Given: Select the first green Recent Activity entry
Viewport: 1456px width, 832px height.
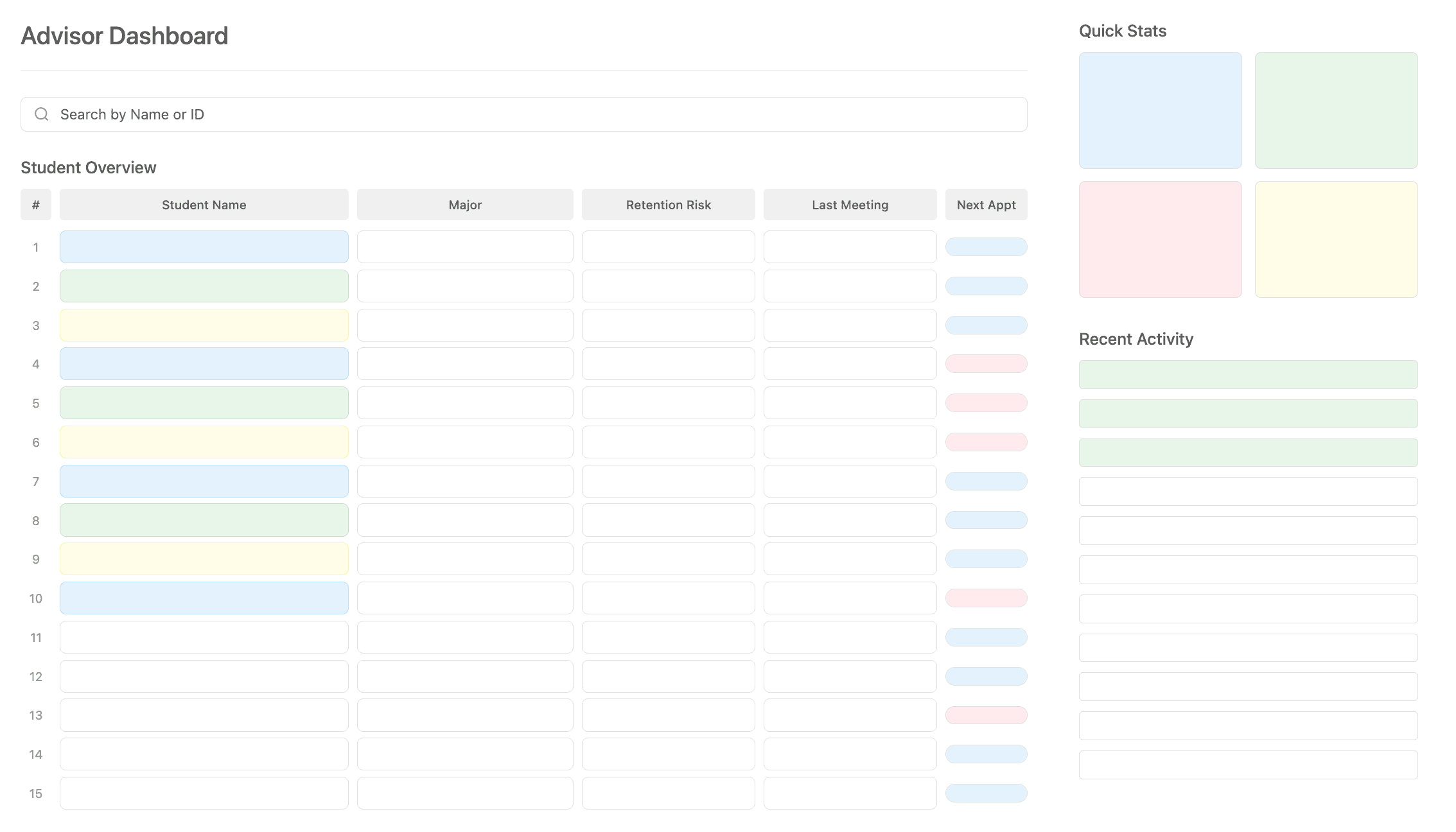Looking at the screenshot, I should [1248, 374].
